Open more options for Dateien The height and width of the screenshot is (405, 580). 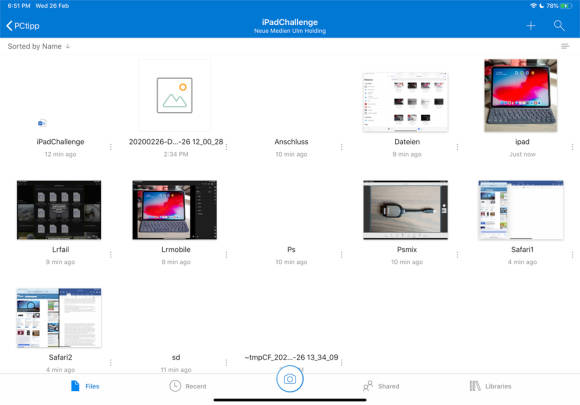457,147
